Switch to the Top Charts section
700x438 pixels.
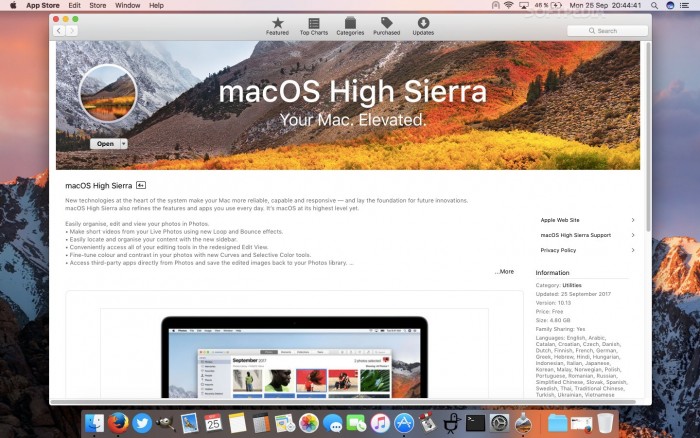coord(314,26)
